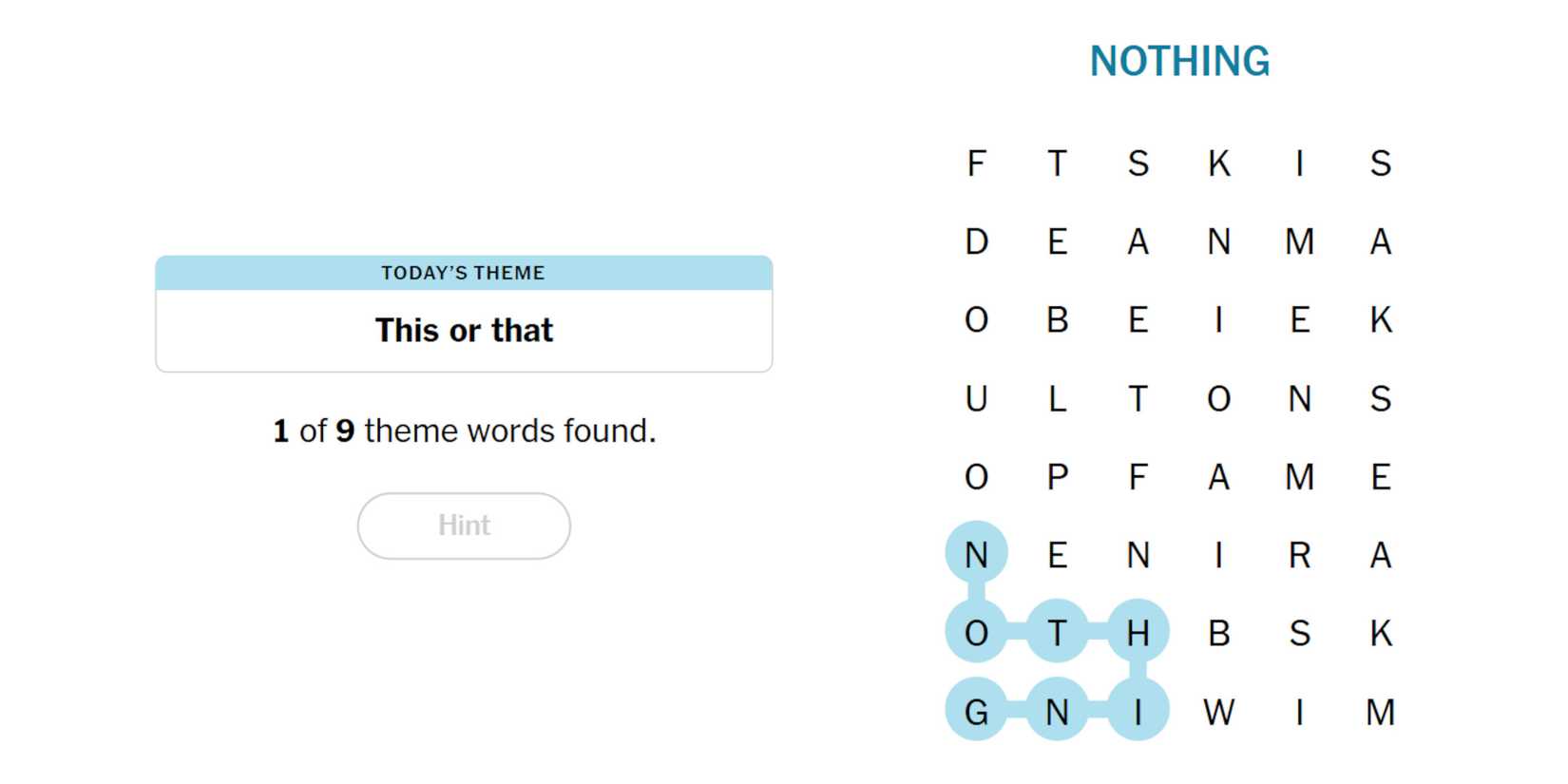Image resolution: width=1568 pixels, height=784 pixels.
Task: Select highlighted N between G and I
Action: coord(1057,712)
